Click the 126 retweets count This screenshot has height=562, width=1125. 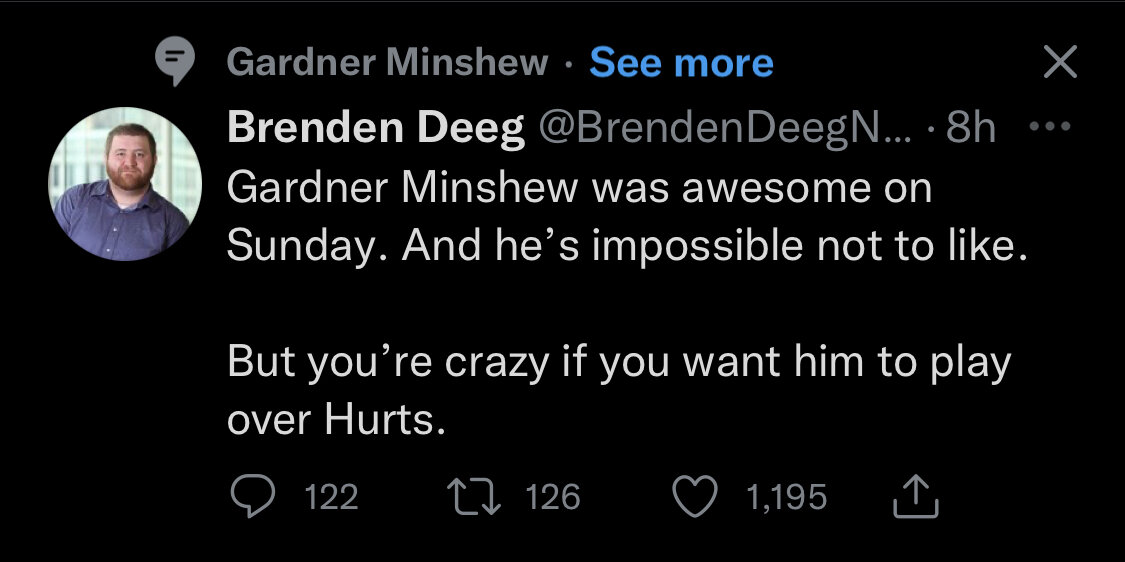click(553, 497)
